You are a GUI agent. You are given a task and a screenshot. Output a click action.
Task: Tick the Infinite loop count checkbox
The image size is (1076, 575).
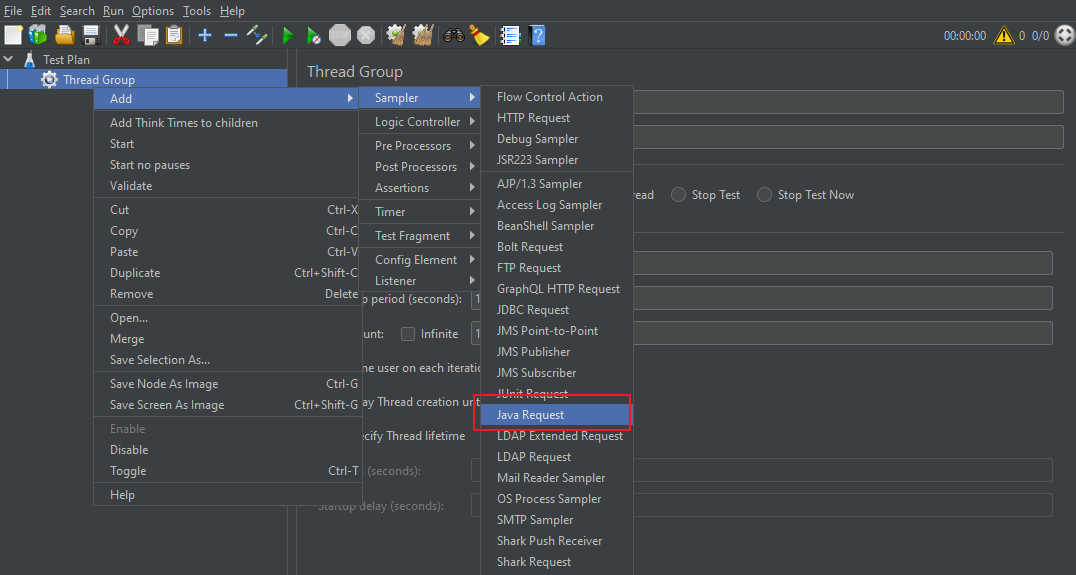point(408,334)
